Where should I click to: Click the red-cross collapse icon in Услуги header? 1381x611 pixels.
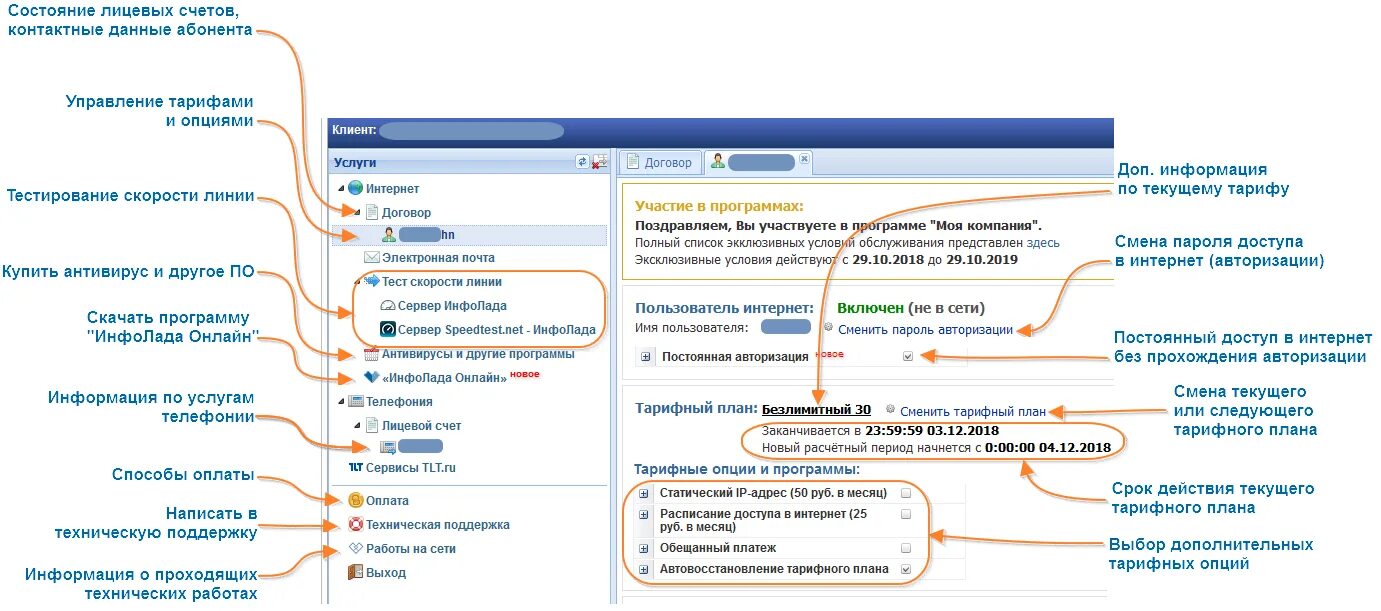[x=599, y=162]
